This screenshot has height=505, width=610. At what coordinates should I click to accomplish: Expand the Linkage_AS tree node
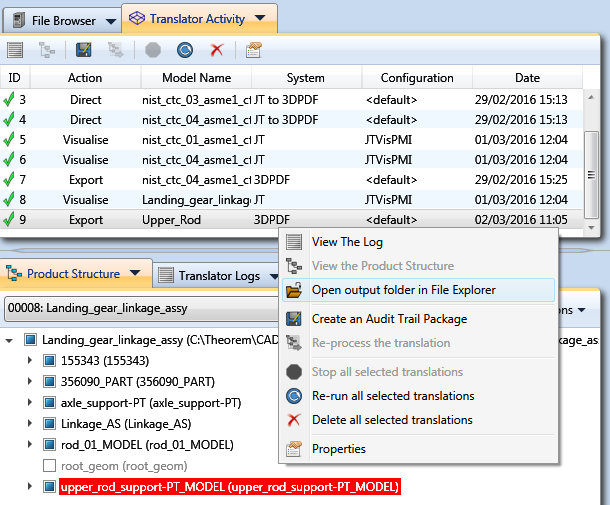click(30, 423)
